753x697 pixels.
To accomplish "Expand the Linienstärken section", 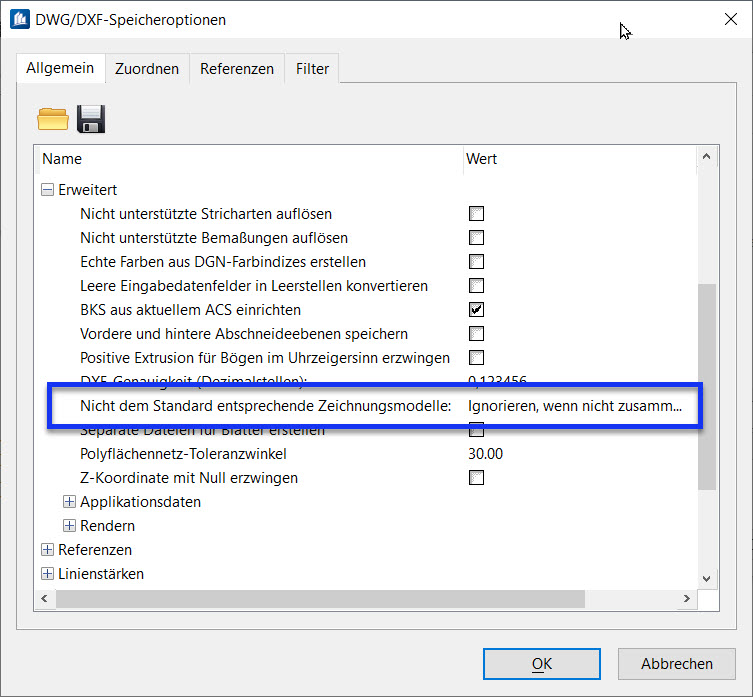I will point(47,574).
